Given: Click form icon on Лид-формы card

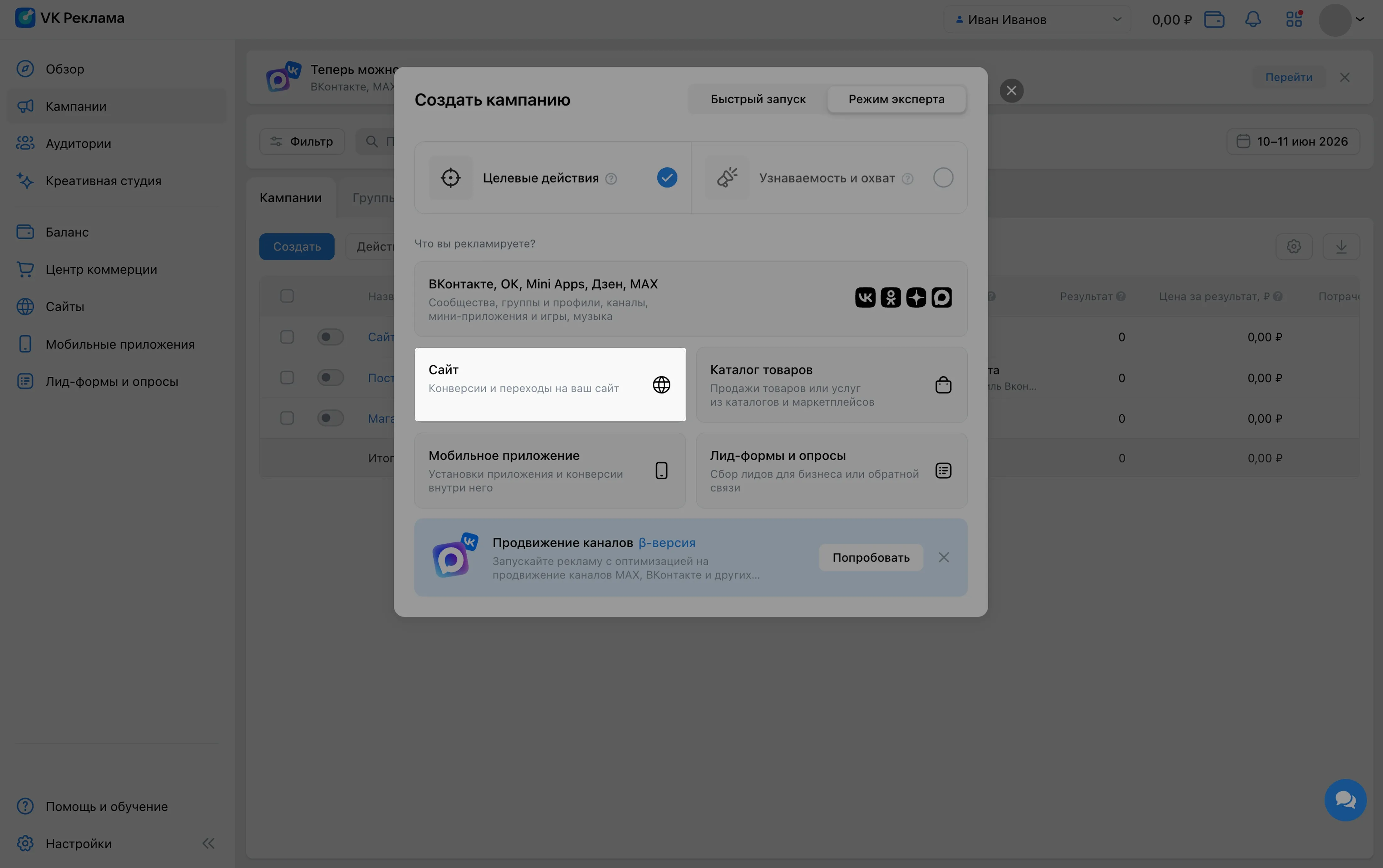Looking at the screenshot, I should coord(943,471).
